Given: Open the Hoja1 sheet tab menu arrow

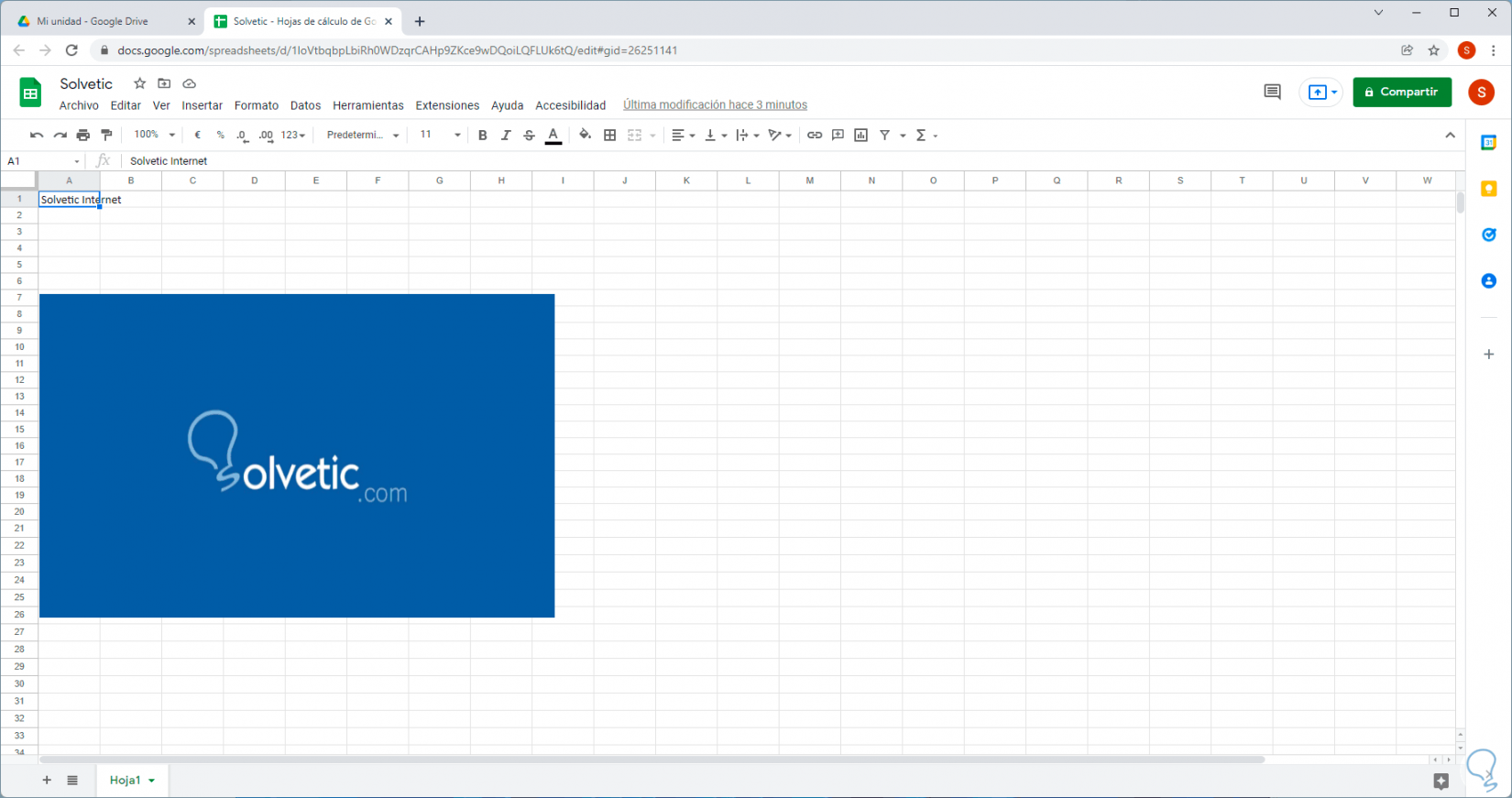Looking at the screenshot, I should 152,781.
